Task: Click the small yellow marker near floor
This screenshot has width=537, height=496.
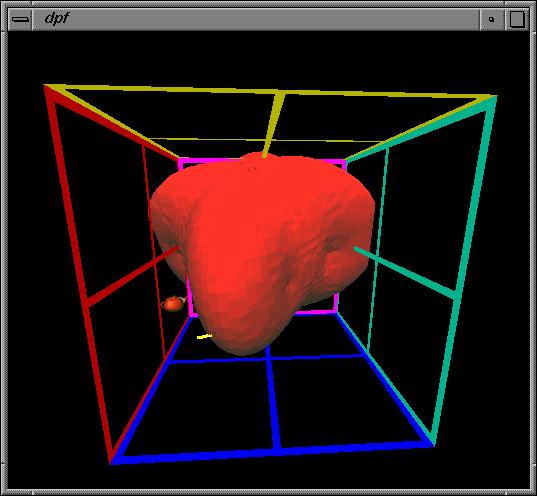Action: pos(205,336)
